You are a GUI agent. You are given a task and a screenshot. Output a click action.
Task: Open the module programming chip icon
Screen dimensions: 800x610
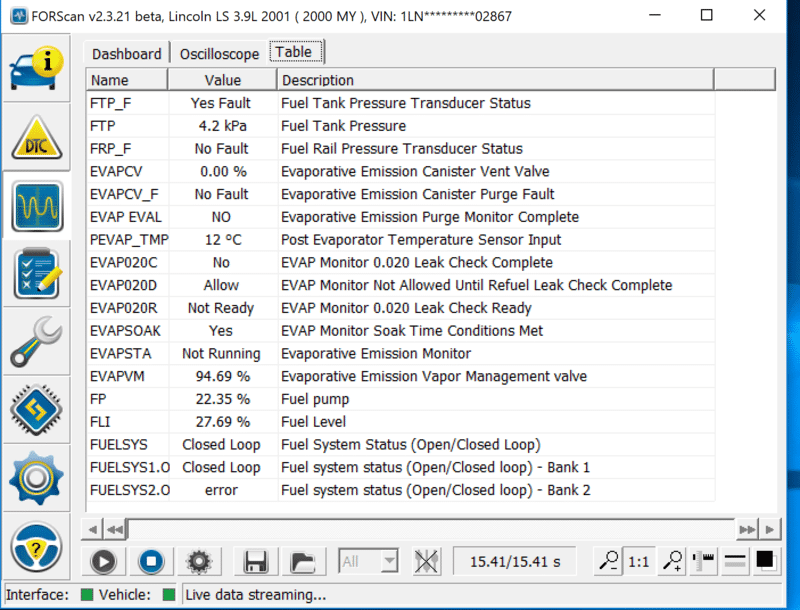pyautogui.click(x=37, y=409)
